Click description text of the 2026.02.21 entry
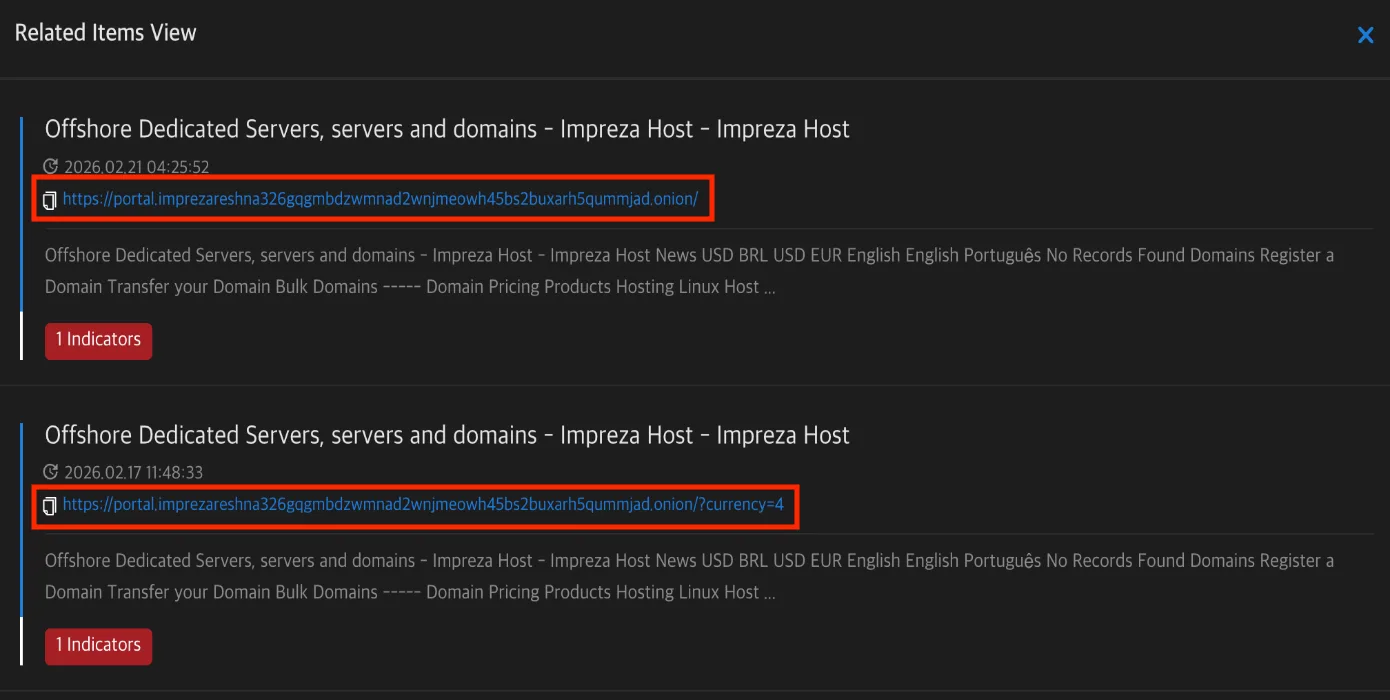 [x=689, y=271]
